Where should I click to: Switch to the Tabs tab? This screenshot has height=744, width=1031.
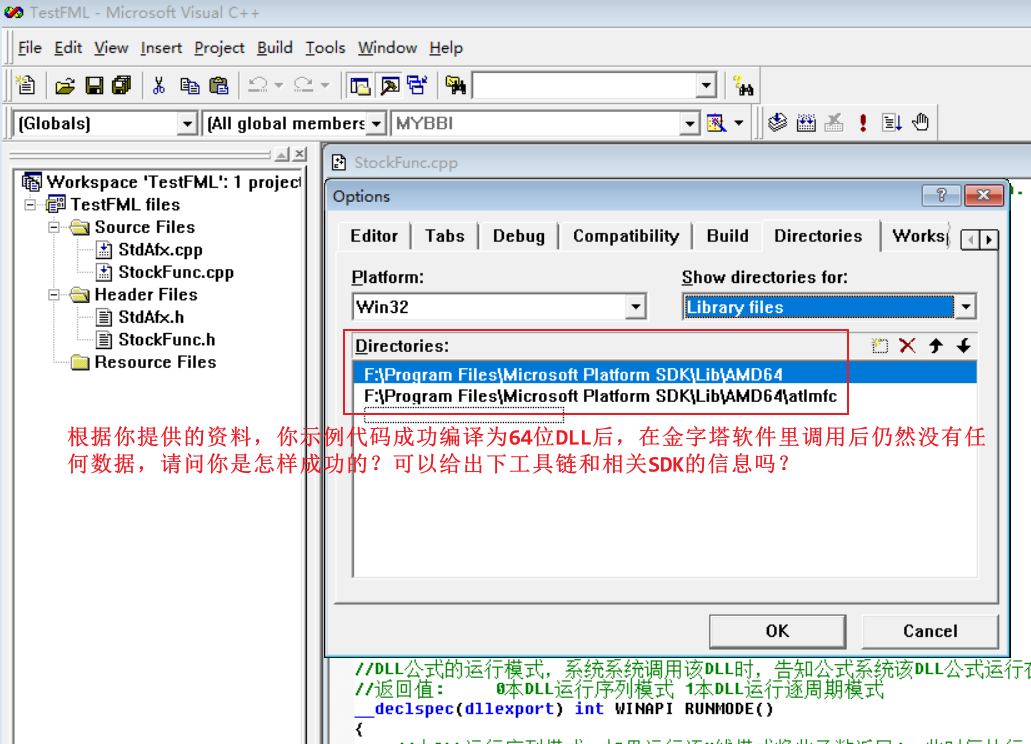[x=444, y=236]
